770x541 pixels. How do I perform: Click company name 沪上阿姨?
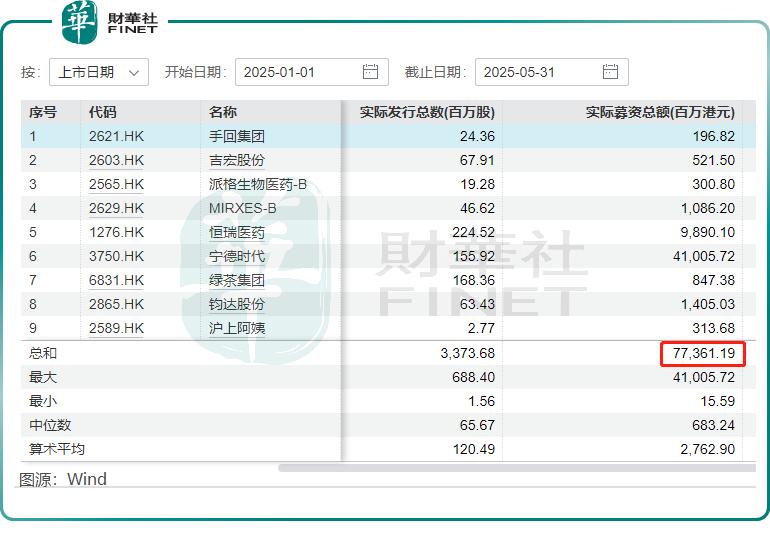(x=237, y=328)
